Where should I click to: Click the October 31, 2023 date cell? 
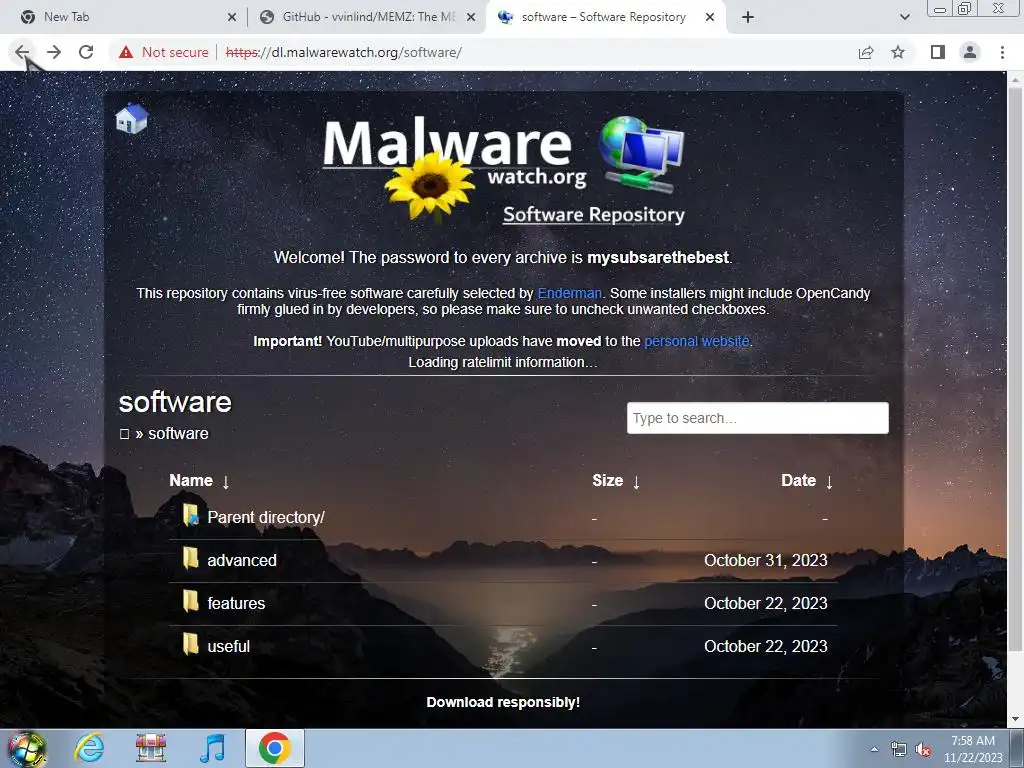coord(765,560)
